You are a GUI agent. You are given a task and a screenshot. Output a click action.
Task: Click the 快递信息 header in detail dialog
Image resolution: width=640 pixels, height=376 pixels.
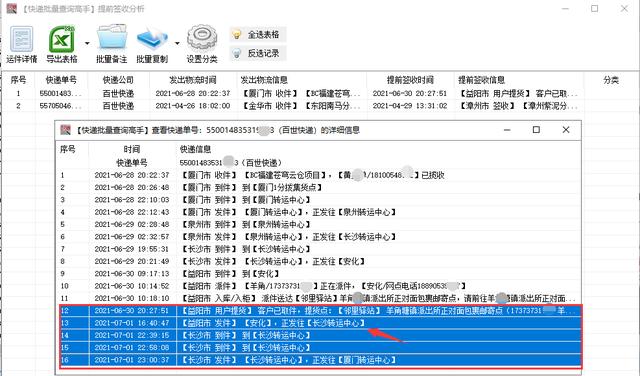196,149
